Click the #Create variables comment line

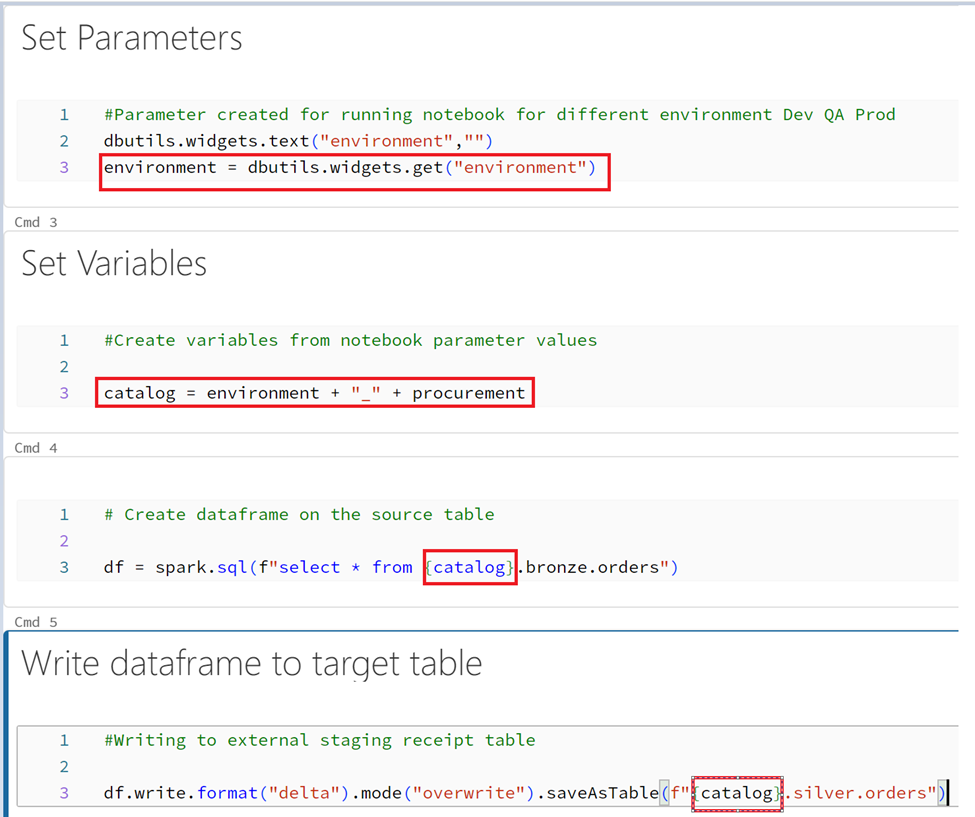pos(350,340)
